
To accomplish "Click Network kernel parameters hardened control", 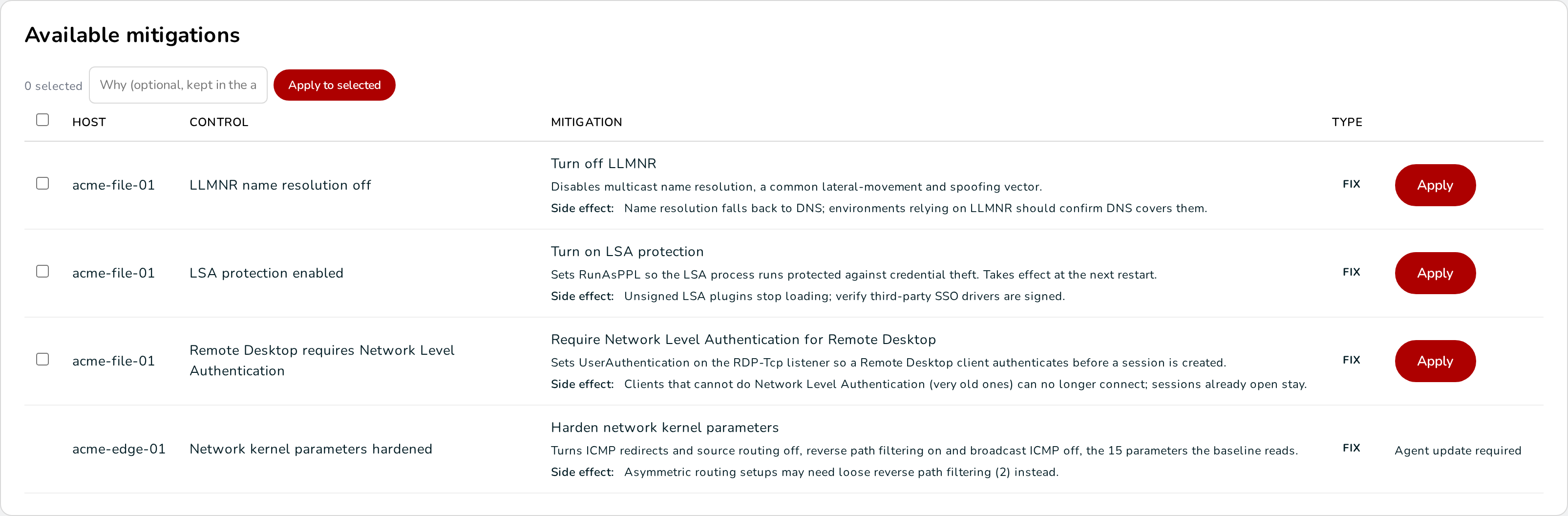I will [311, 449].
